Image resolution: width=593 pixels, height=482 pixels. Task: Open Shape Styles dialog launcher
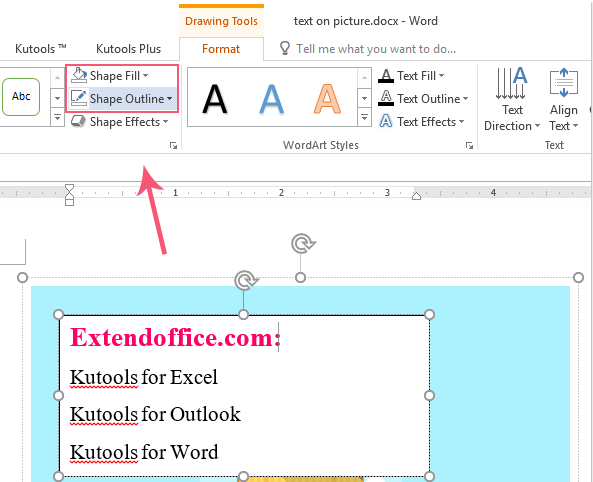[173, 145]
